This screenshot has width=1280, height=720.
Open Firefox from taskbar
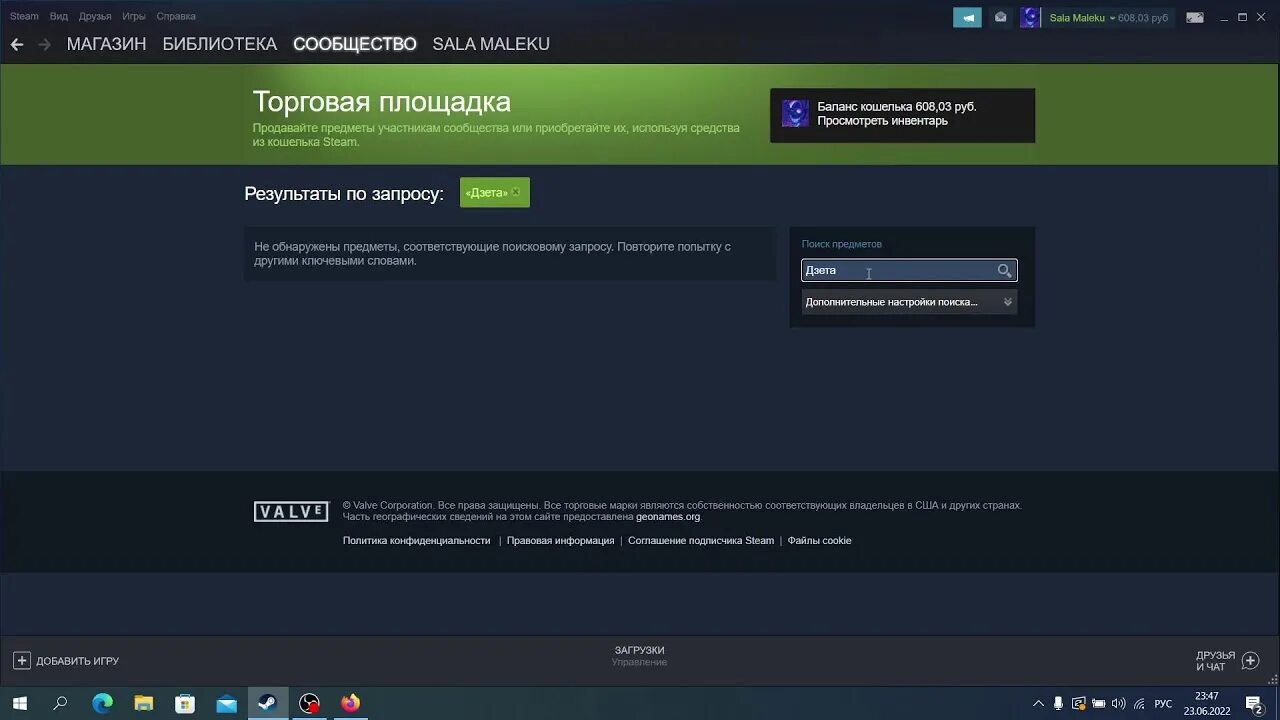click(x=350, y=703)
